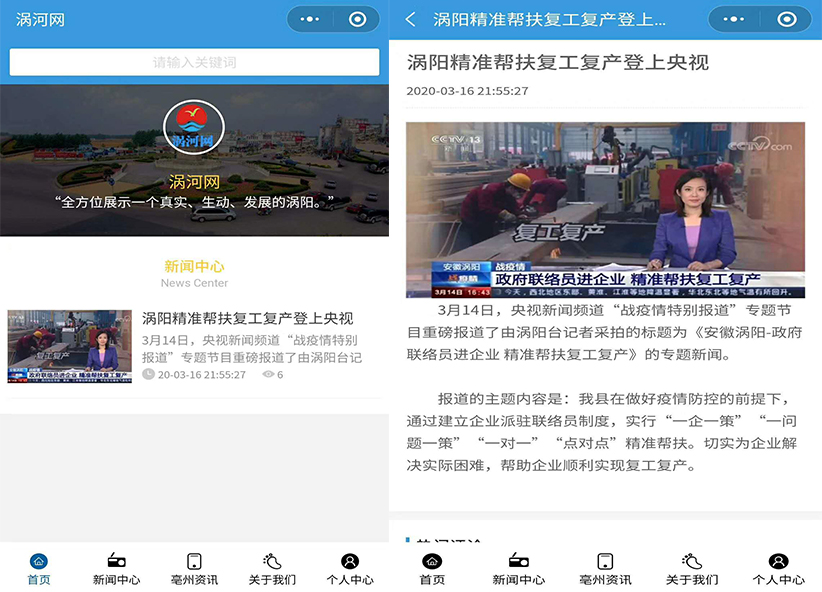Go to 首页 tab on home screen

click(x=39, y=569)
